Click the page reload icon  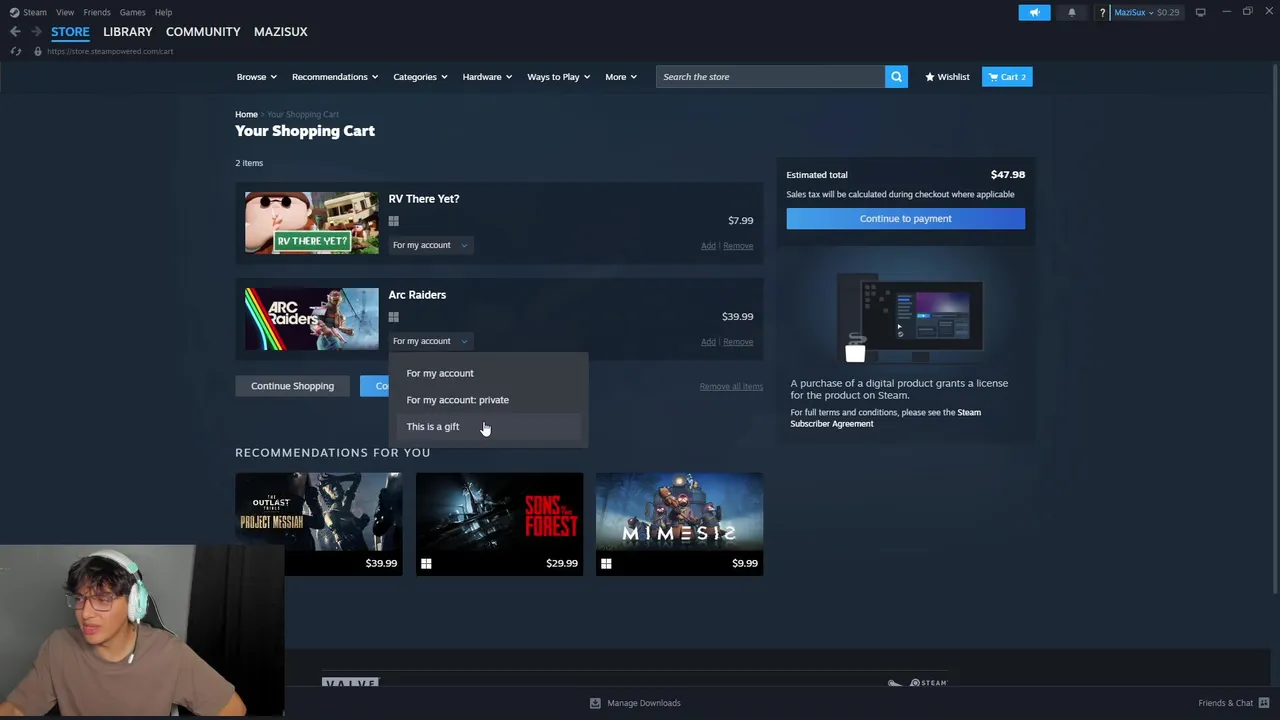(x=16, y=51)
